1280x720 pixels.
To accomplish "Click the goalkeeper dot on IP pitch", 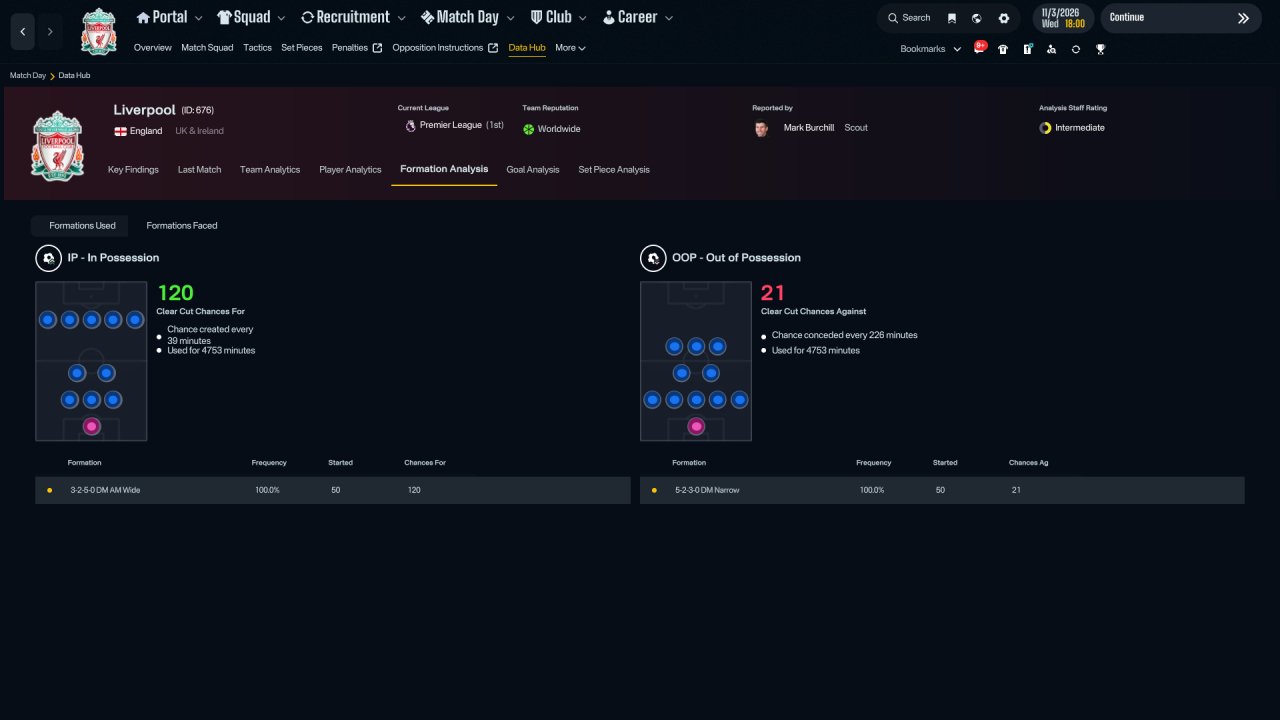I will 91,426.
